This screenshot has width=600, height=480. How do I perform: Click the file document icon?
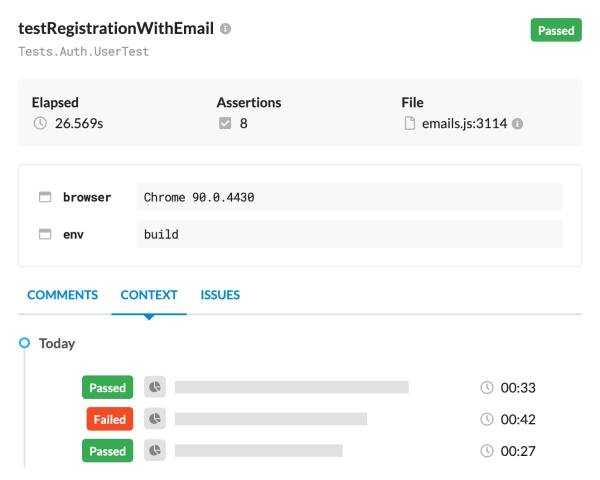pyautogui.click(x=409, y=123)
